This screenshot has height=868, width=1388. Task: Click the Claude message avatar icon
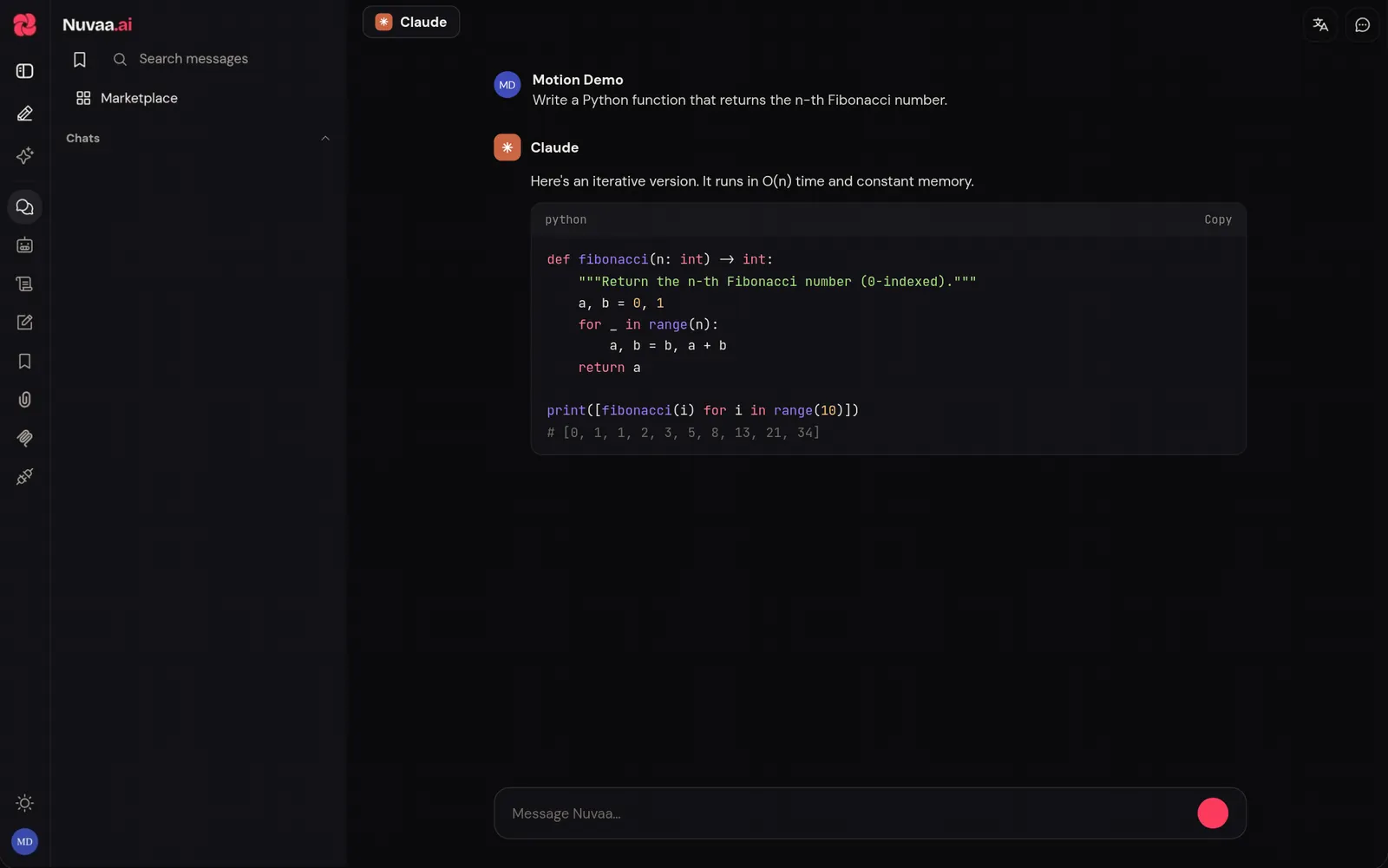pos(507,147)
